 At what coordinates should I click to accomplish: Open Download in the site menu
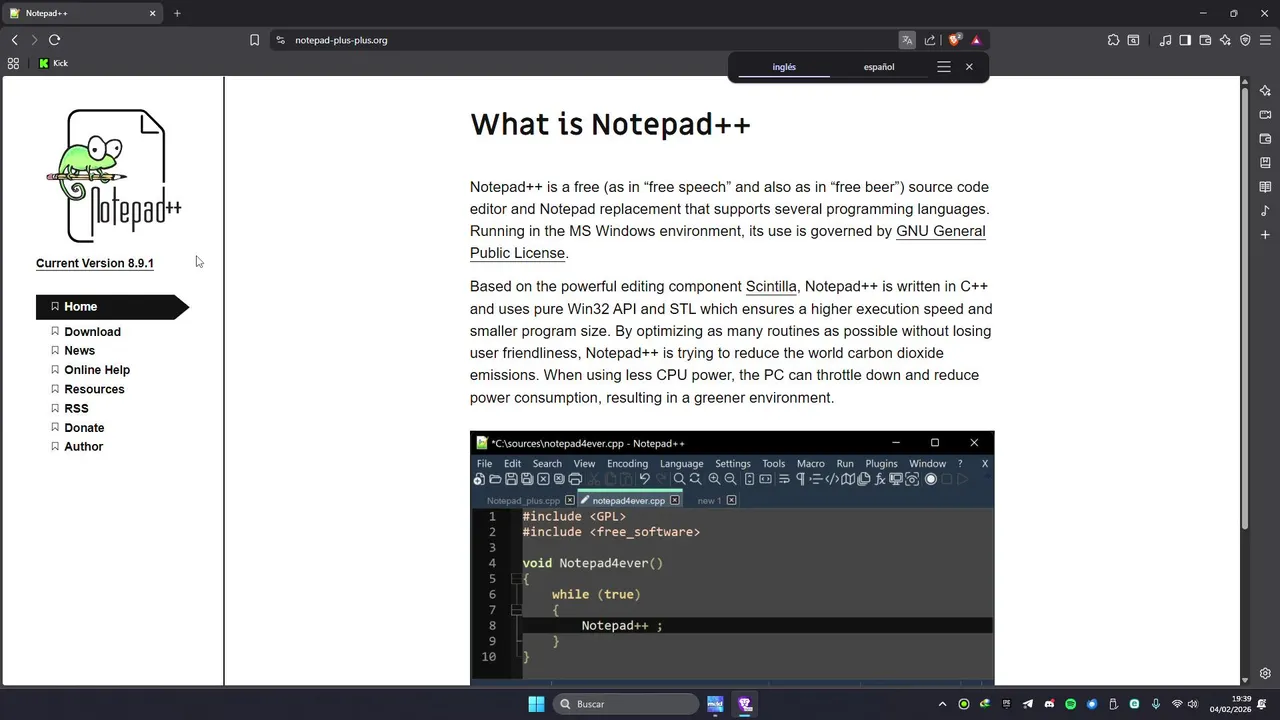click(92, 332)
